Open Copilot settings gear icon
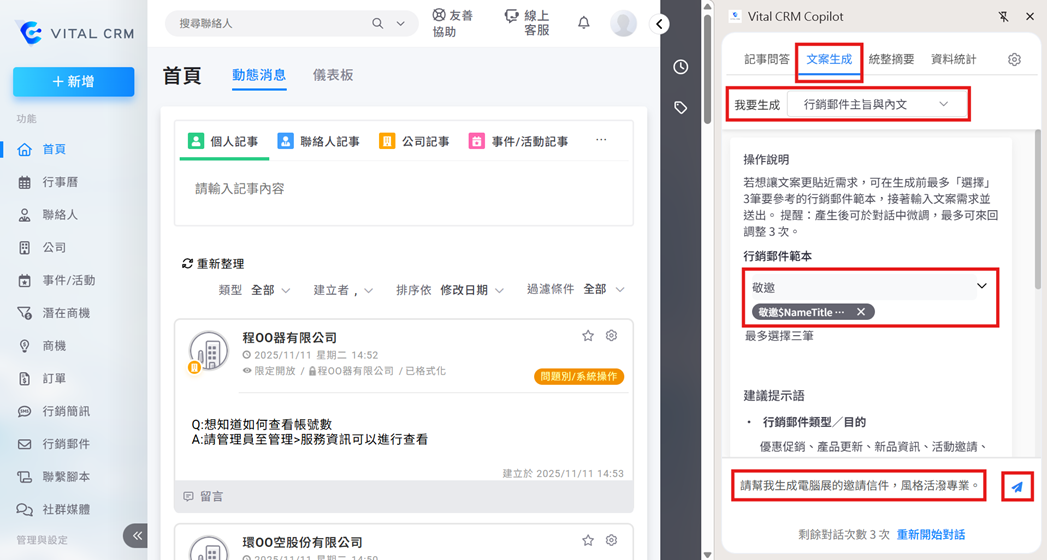The height and width of the screenshot is (560, 1047). point(1014,60)
